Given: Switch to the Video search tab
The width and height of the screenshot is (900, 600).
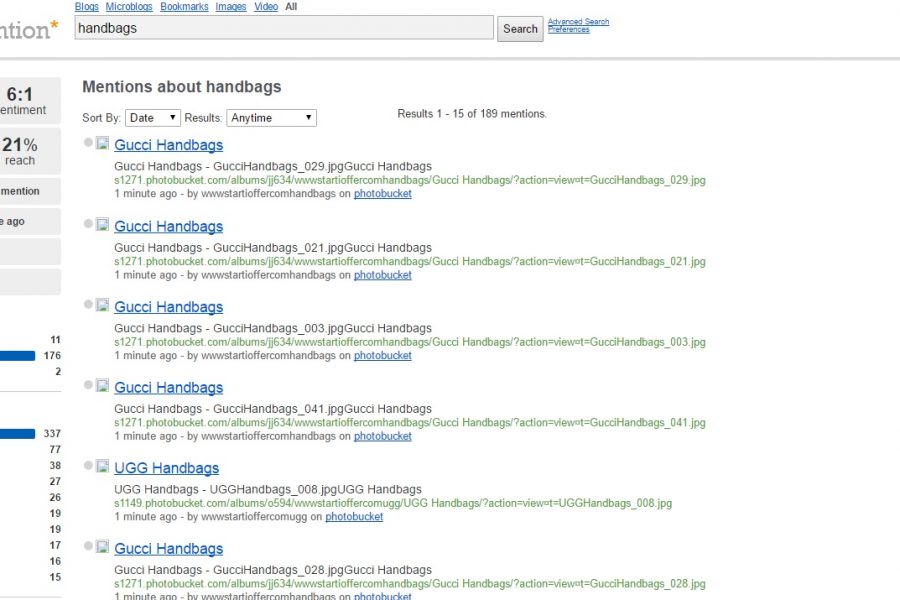Looking at the screenshot, I should pyautogui.click(x=266, y=6).
